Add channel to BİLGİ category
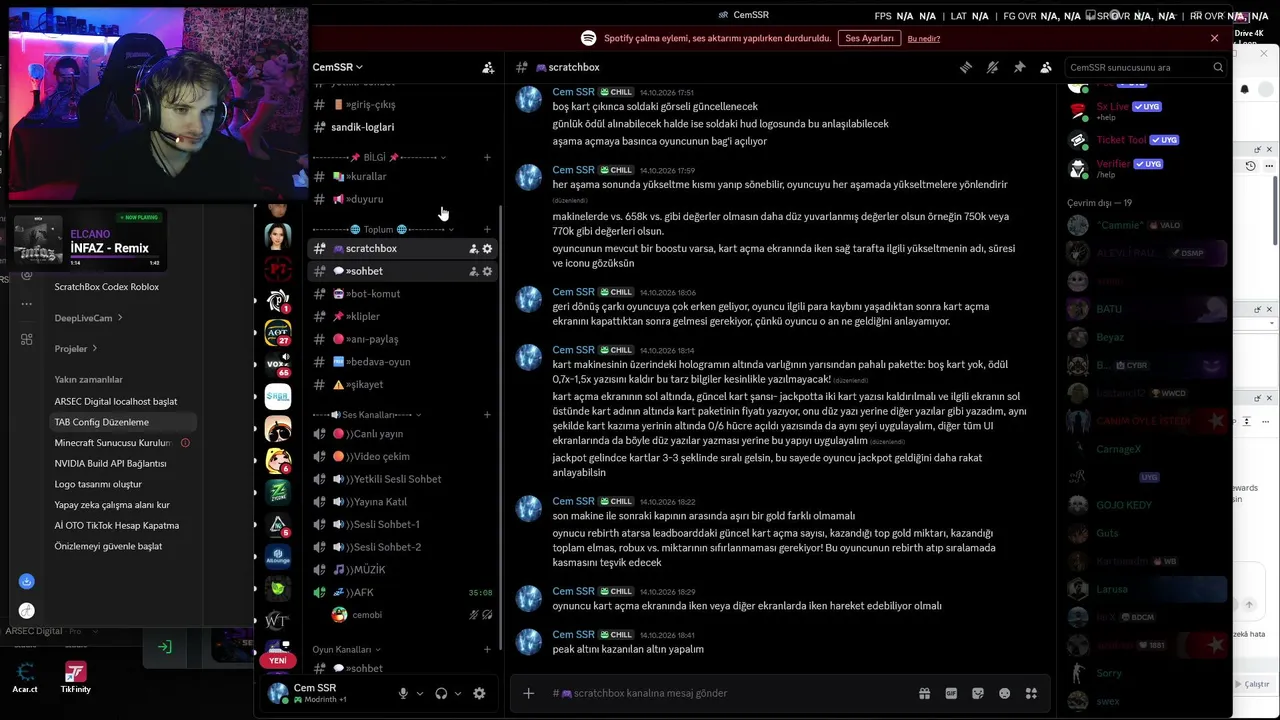This screenshot has width=1280, height=720. tap(487, 157)
